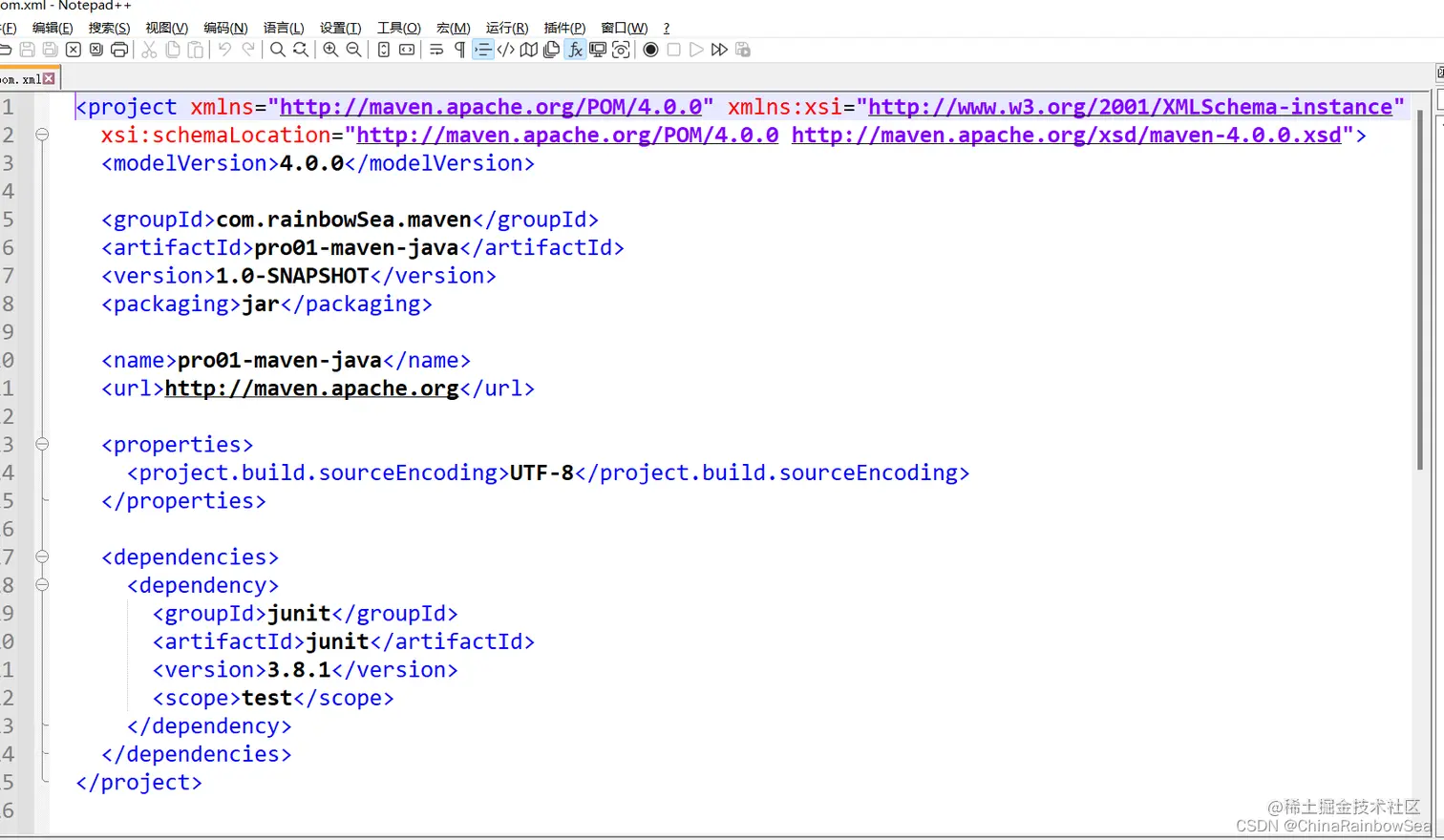Copy selection using the toolbar icon
Image resolution: width=1444 pixels, height=840 pixels.
(x=173, y=50)
